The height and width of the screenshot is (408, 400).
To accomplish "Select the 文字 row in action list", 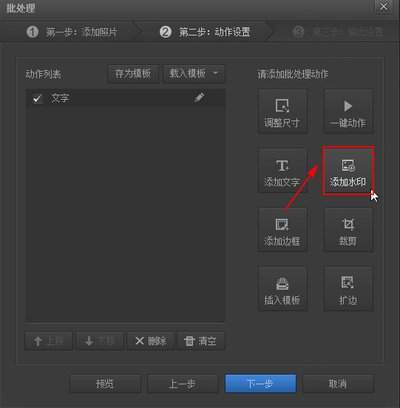I will click(125, 98).
